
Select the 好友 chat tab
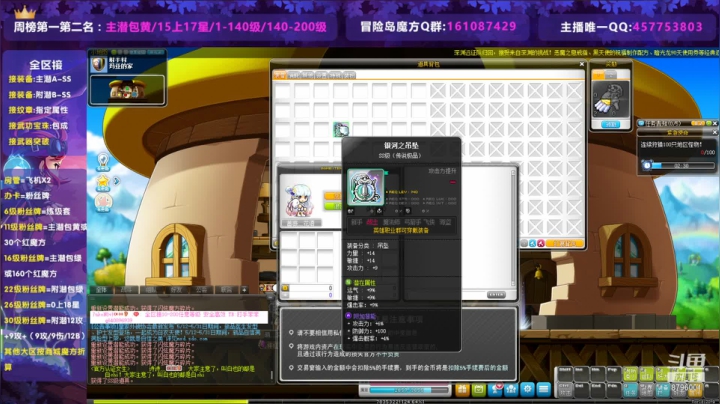tap(176, 290)
